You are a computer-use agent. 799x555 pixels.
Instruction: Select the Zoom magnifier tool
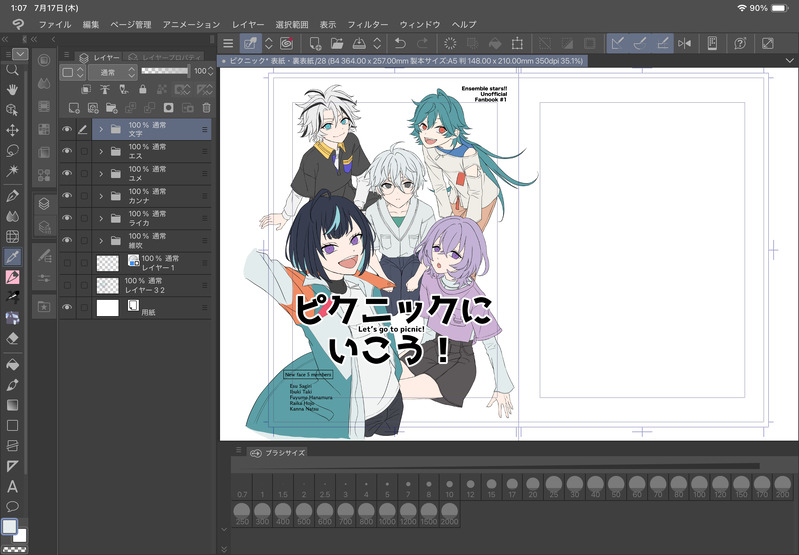[12, 69]
